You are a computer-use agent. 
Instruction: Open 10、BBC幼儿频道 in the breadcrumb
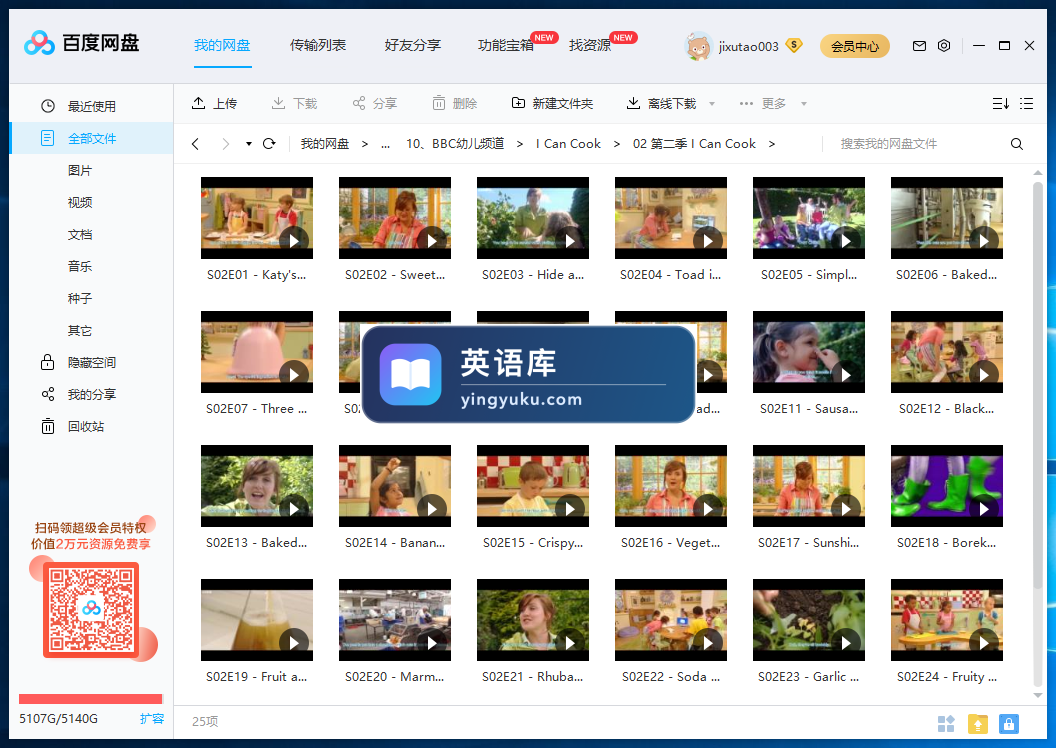coord(455,144)
